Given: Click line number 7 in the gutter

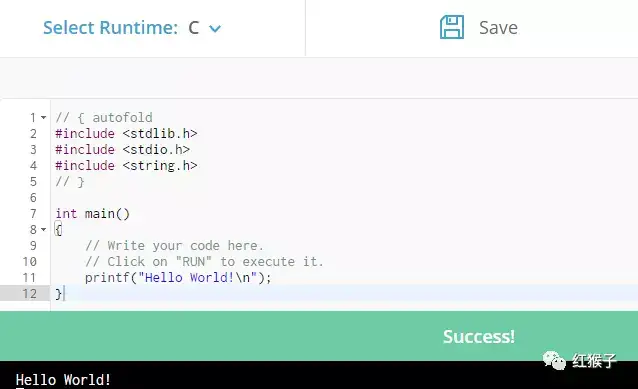Looking at the screenshot, I should [33, 214].
